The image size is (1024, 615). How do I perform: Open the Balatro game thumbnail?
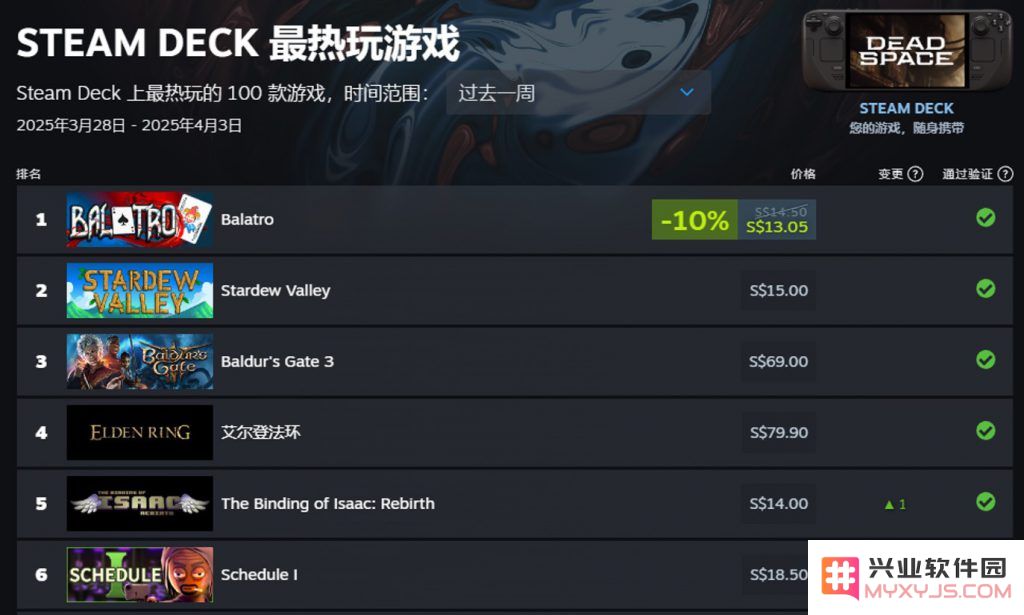(140, 219)
